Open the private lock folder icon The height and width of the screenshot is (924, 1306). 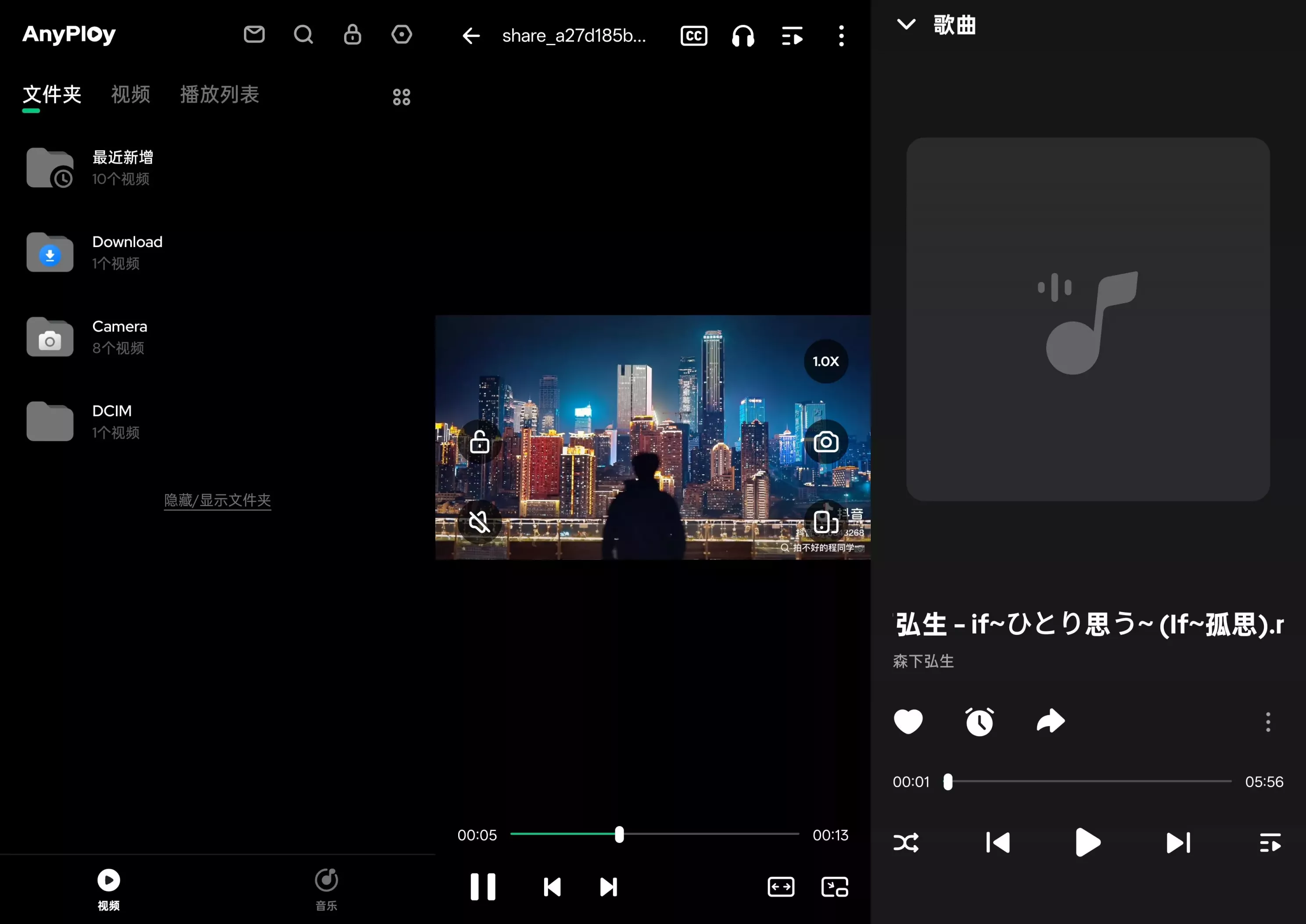point(352,35)
